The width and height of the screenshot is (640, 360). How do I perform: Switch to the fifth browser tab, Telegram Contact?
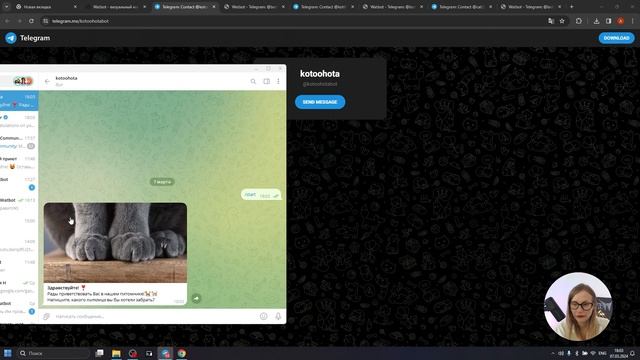[323, 7]
